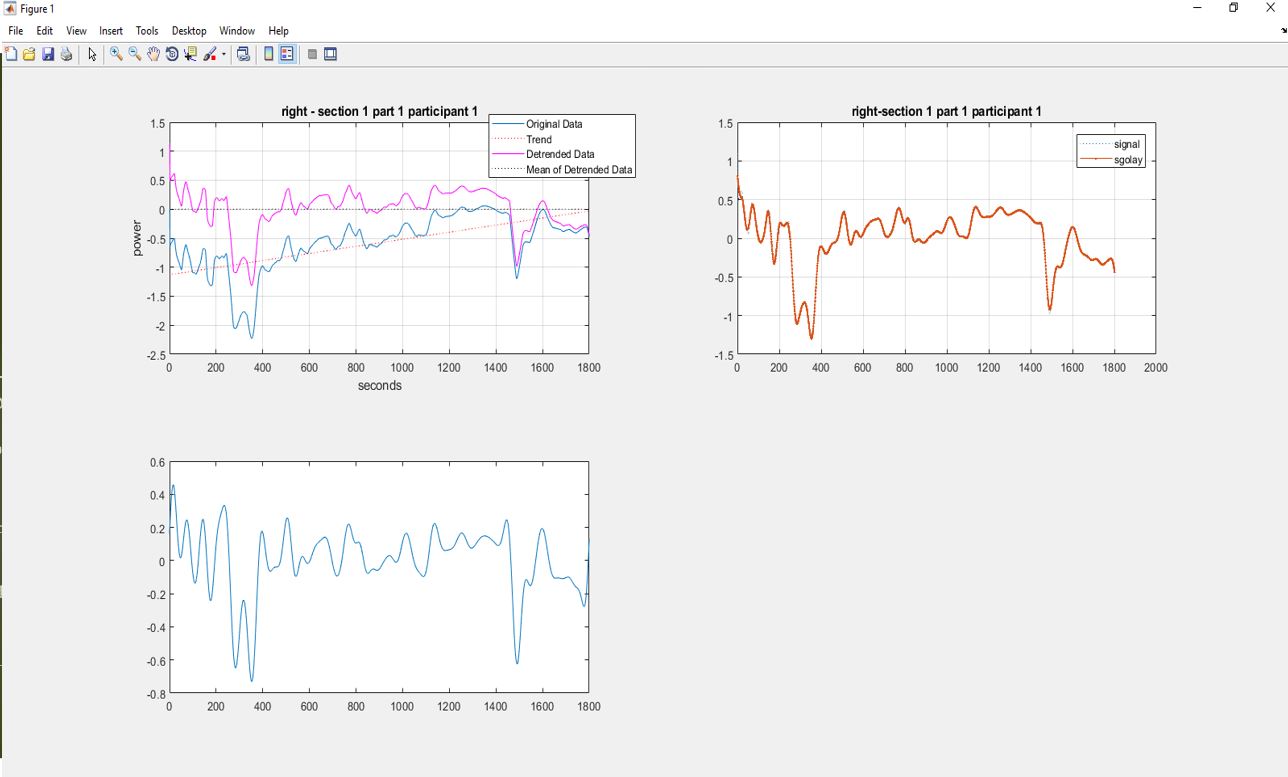Viewport: 1288px width, 777px height.
Task: Enable the Pan hand tool
Action: tap(153, 54)
